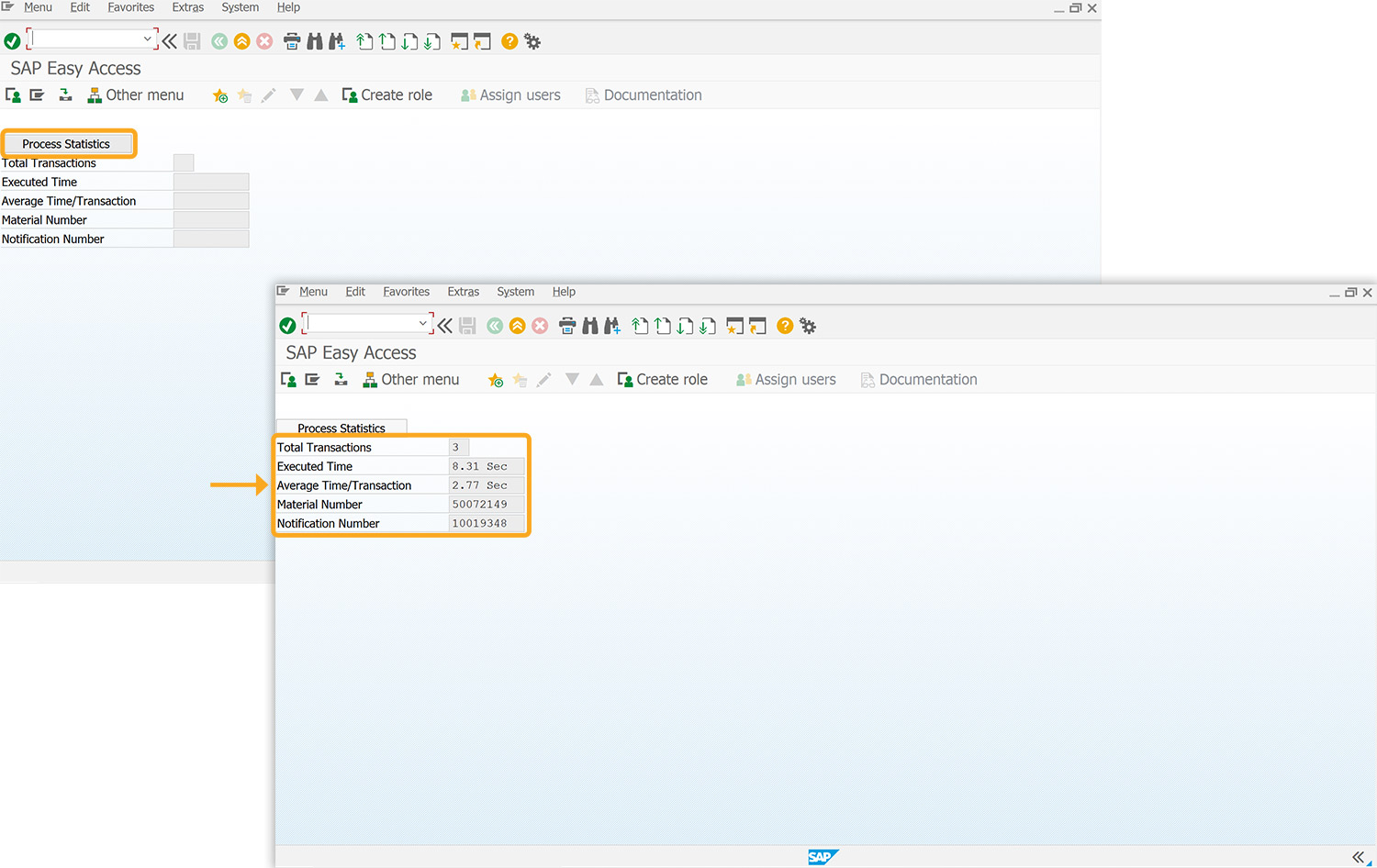Open the Help menu in front window
1377x868 pixels.
564,292
